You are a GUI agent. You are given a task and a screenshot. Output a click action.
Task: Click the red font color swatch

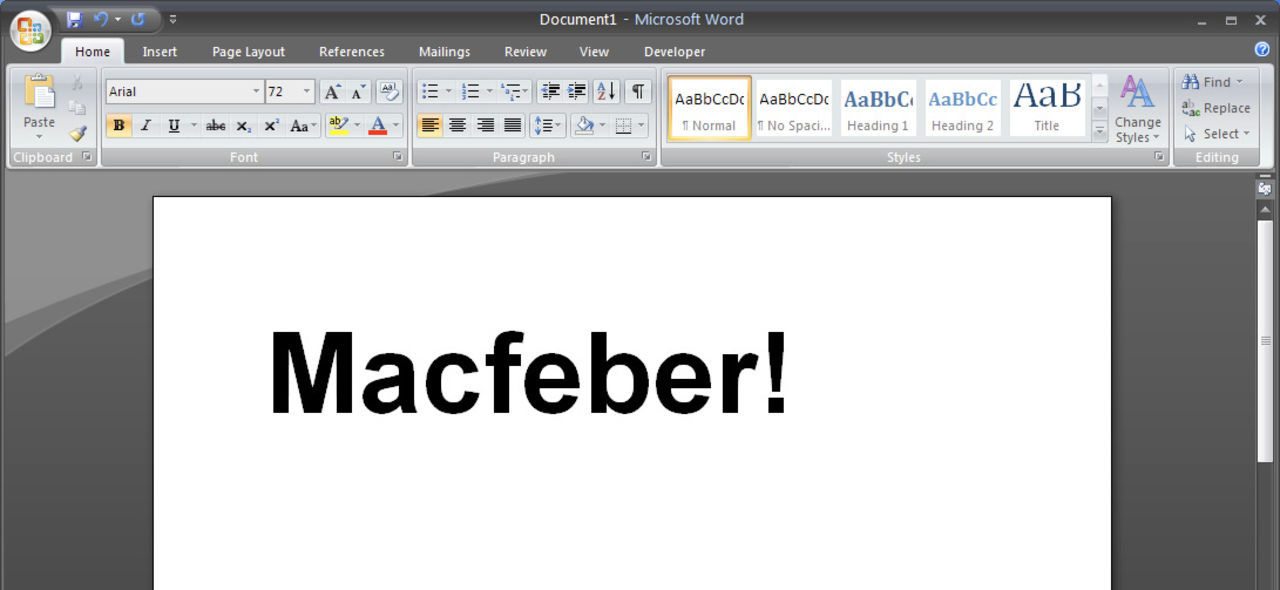pos(378,126)
